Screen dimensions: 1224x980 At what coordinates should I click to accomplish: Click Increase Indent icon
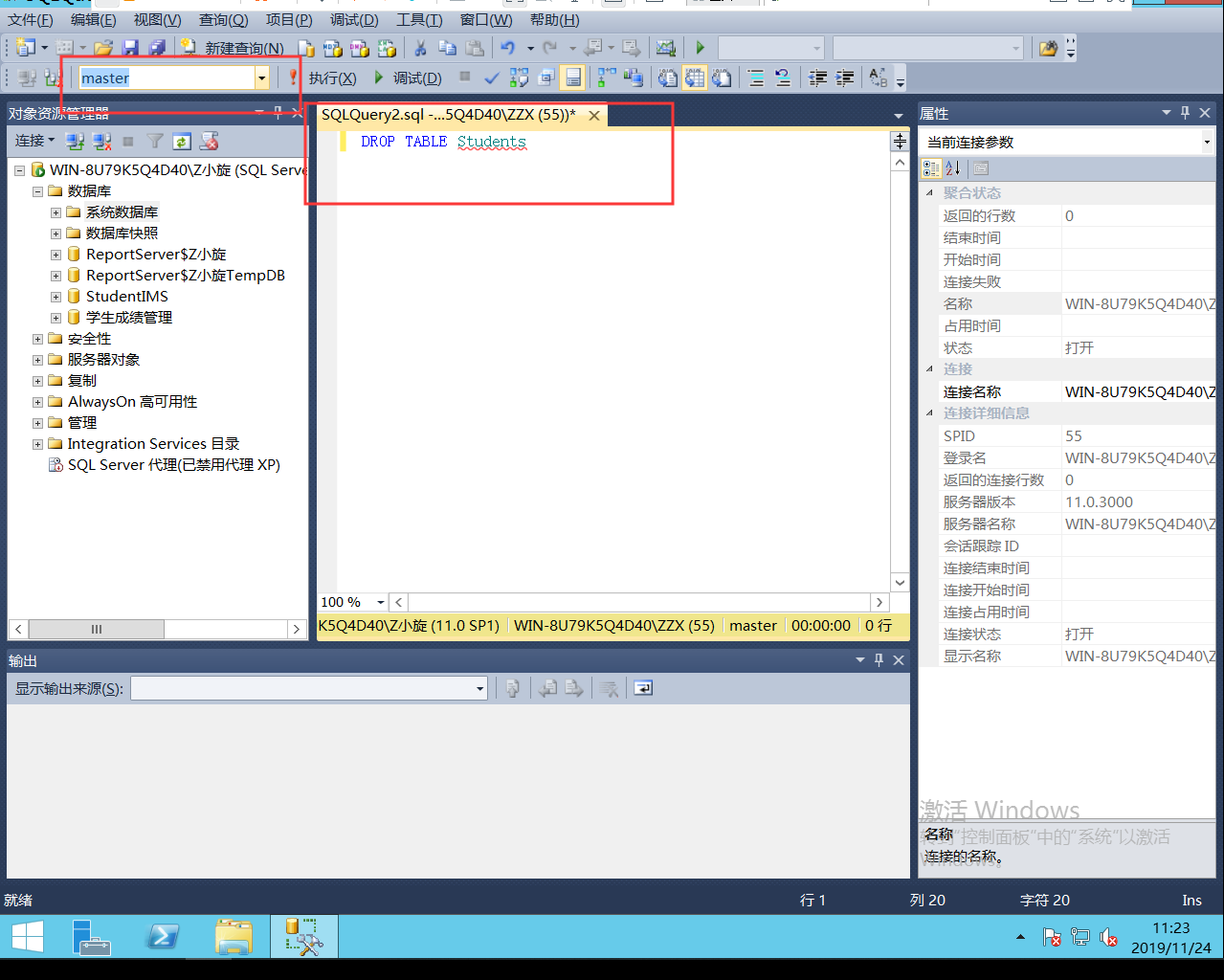point(845,78)
